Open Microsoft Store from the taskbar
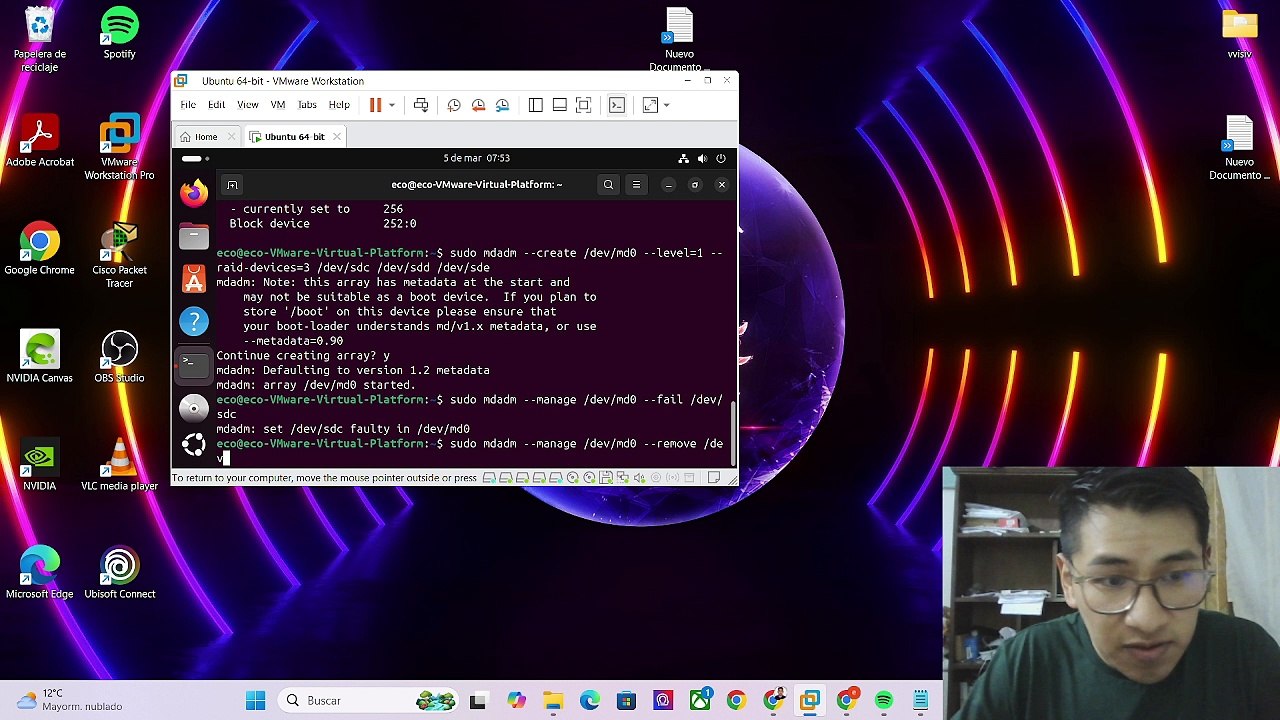1280x720 pixels. 626,700
